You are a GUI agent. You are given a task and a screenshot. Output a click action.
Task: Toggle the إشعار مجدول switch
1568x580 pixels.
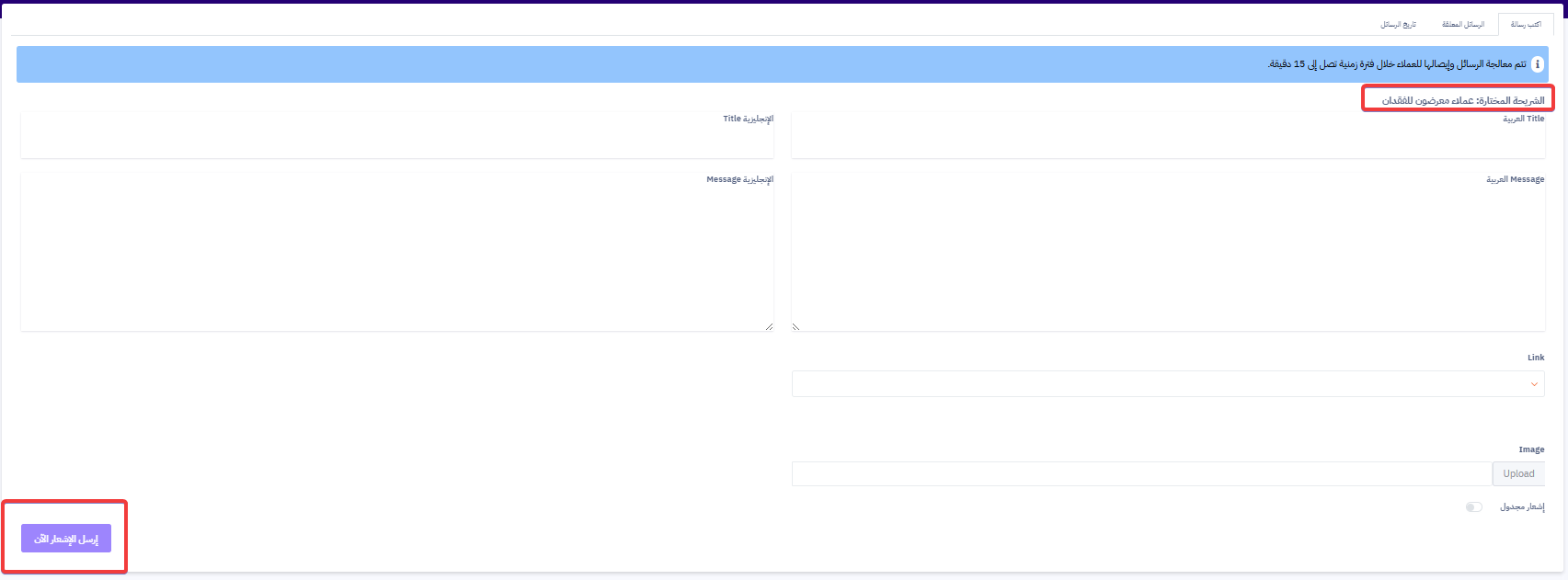(1474, 507)
